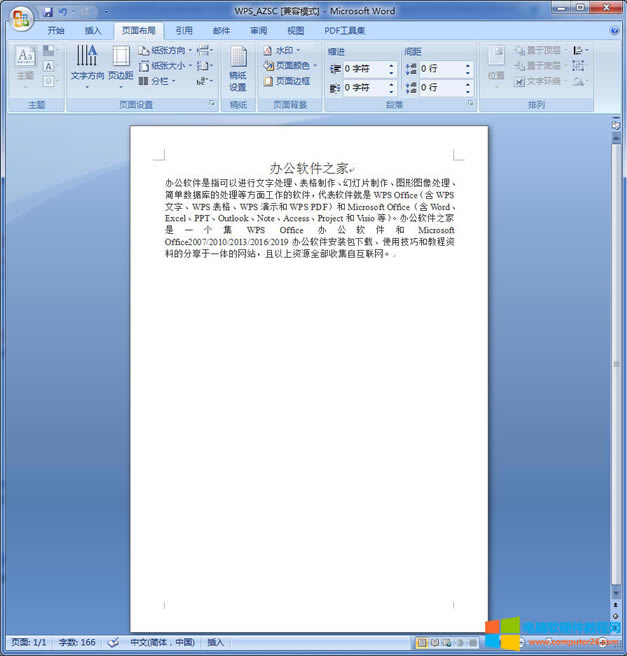This screenshot has width=627, height=656.
Task: Toggle the 插入 insert mode indicator
Action: point(216,642)
